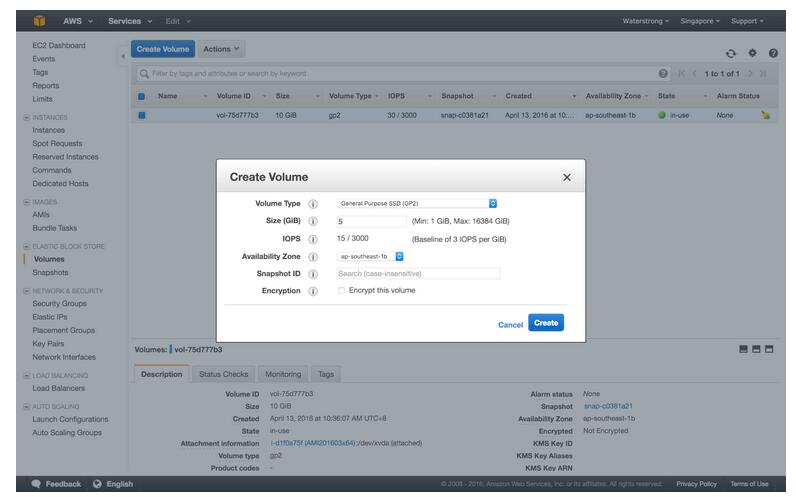Open the Services dropdown menu
The image size is (796, 497).
tap(130, 21)
